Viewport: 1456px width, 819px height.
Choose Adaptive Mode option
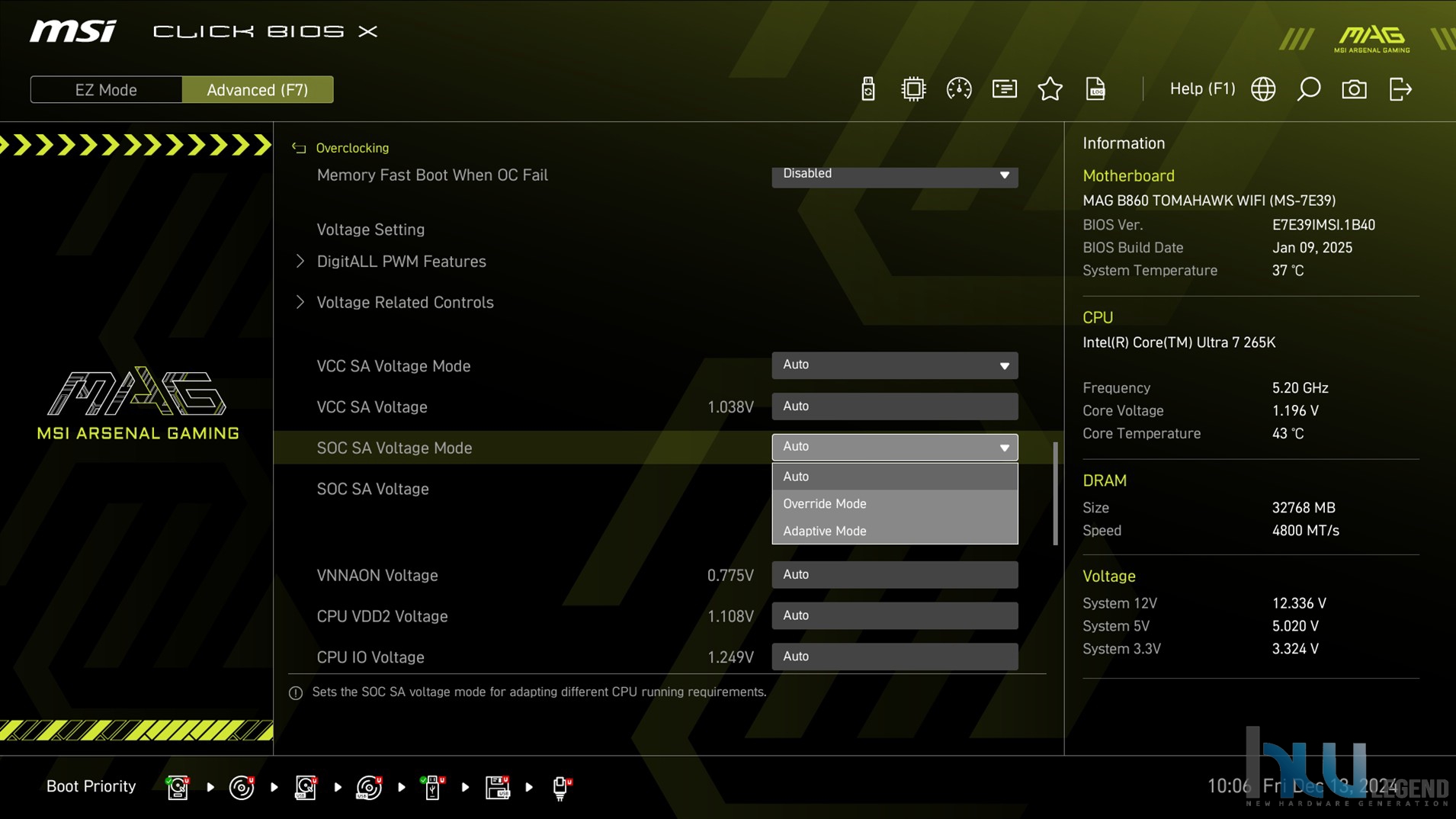(894, 531)
